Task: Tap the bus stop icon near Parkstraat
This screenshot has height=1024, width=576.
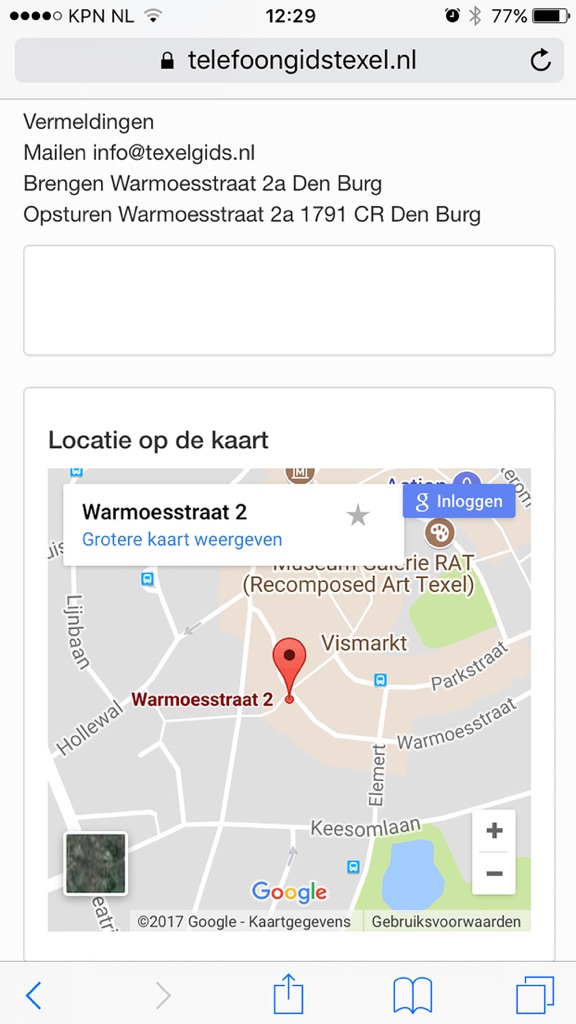Action: pyautogui.click(x=380, y=680)
